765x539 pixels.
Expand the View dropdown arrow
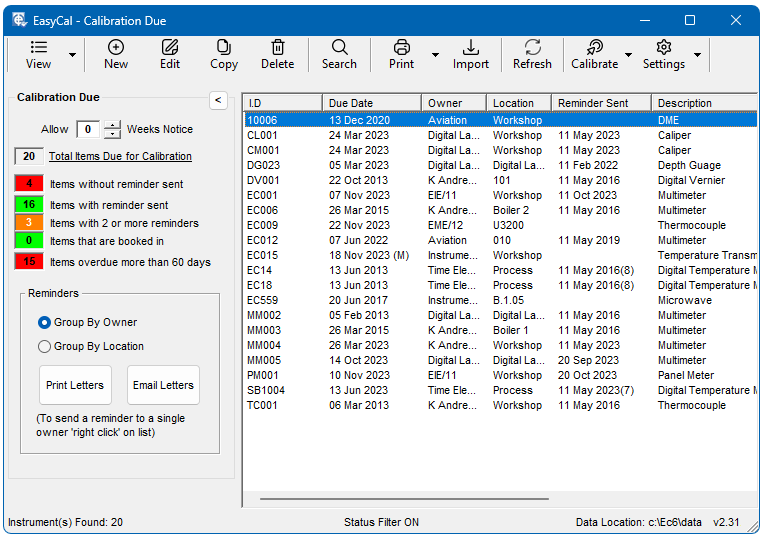click(x=72, y=55)
